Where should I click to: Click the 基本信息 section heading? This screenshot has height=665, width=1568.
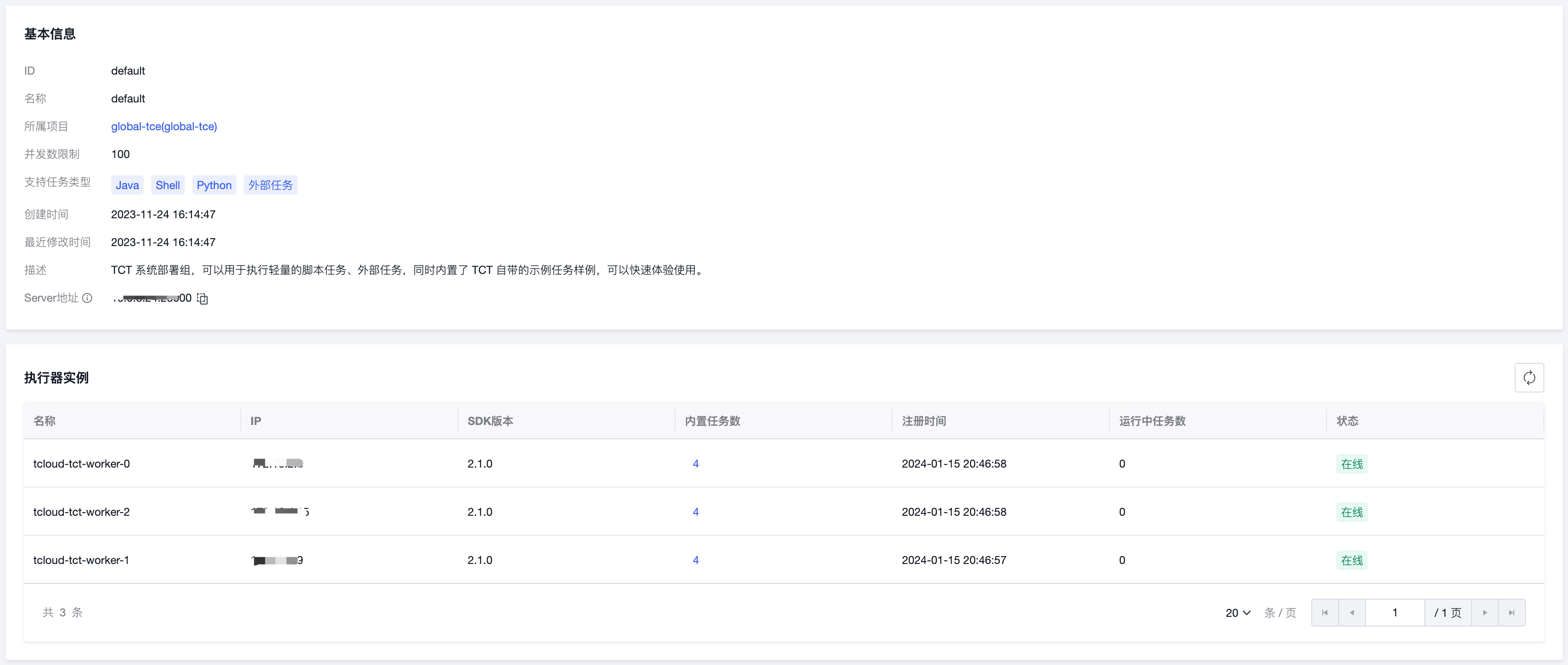pyautogui.click(x=50, y=34)
